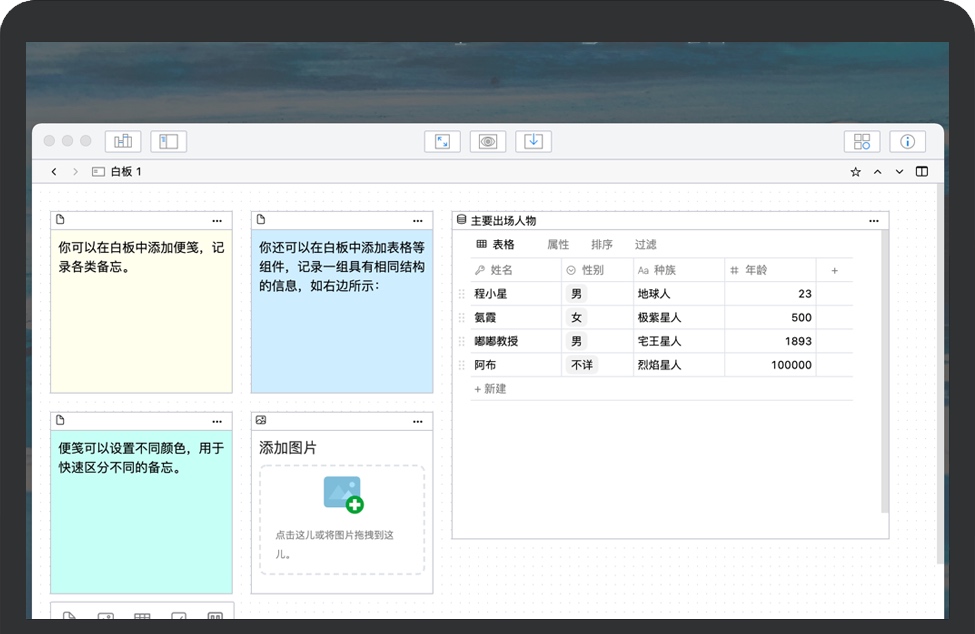Open more options on the yellow sticky note
The image size is (975, 634).
[x=217, y=221]
